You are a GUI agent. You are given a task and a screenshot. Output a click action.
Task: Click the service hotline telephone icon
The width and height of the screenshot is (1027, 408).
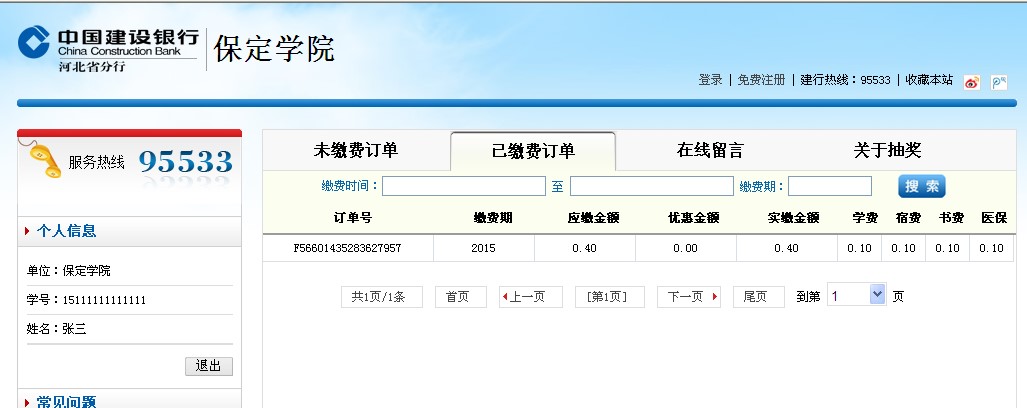tap(40, 161)
